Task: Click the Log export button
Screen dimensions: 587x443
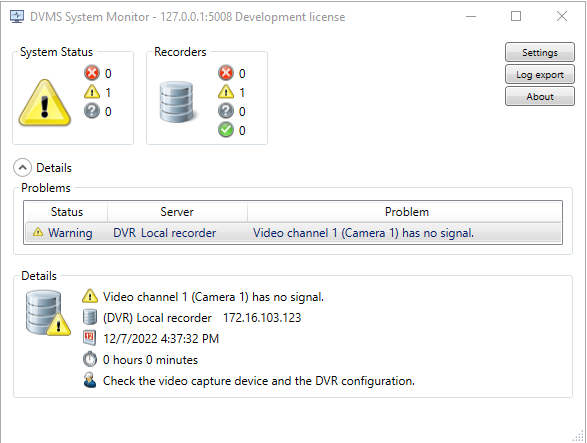Action: [539, 75]
